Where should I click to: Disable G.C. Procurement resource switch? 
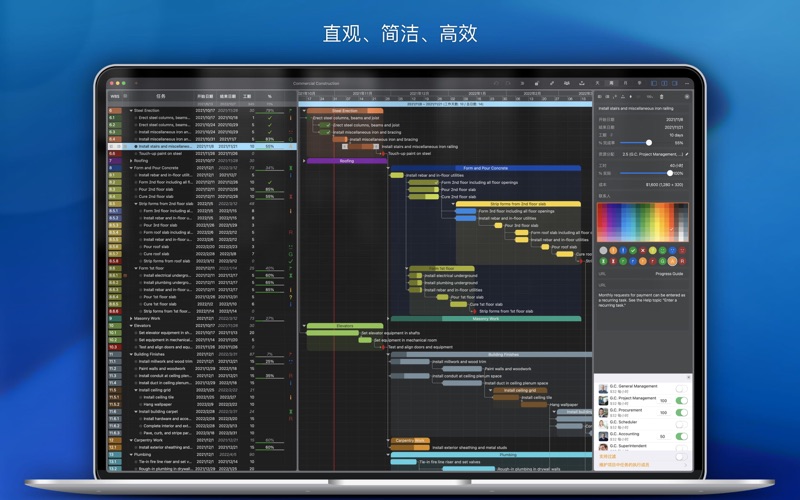coord(681,412)
